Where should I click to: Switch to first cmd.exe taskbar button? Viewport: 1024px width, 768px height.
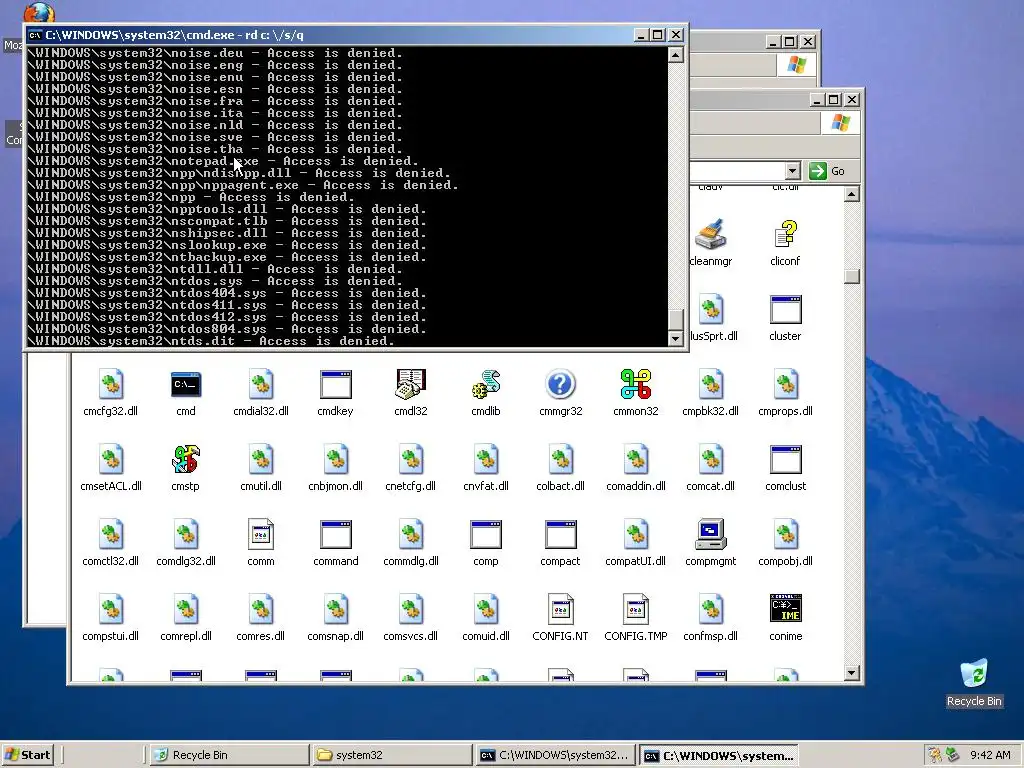tap(554, 755)
